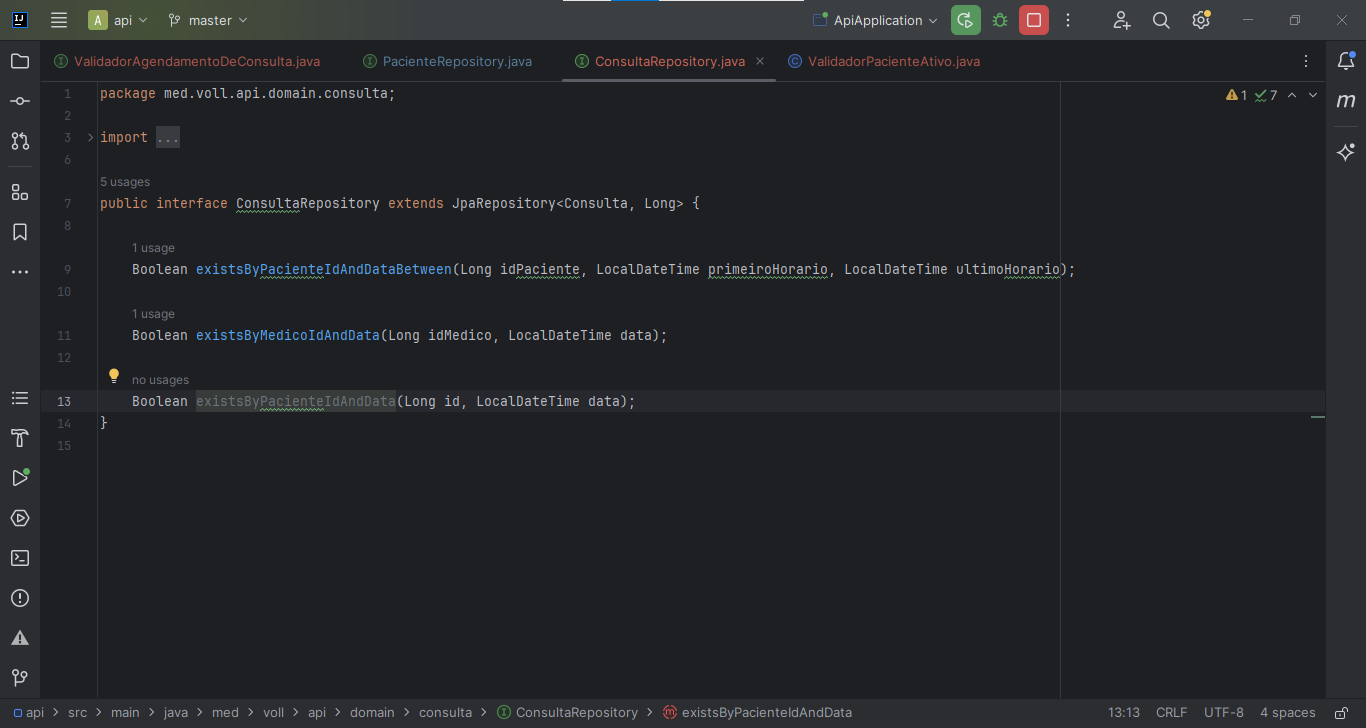1366x728 pixels.
Task: Open the warning triangle tool window in sidebar
Action: tap(20, 638)
